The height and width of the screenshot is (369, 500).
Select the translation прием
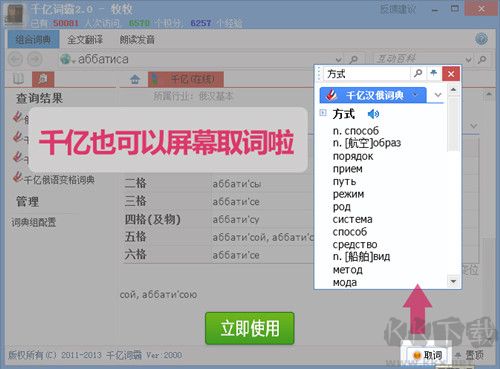(x=347, y=169)
